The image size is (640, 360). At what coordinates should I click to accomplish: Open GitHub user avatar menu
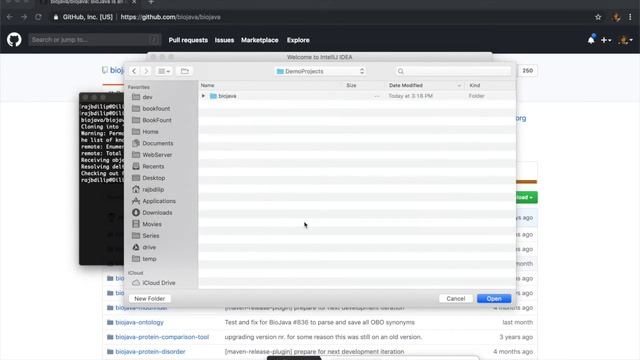[x=626, y=40]
